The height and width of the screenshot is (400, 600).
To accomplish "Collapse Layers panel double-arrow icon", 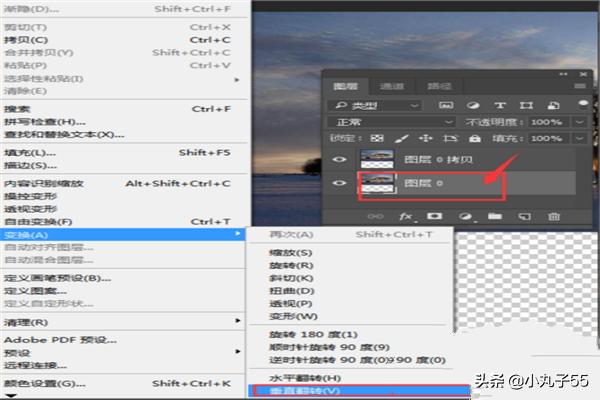I will [x=563, y=74].
